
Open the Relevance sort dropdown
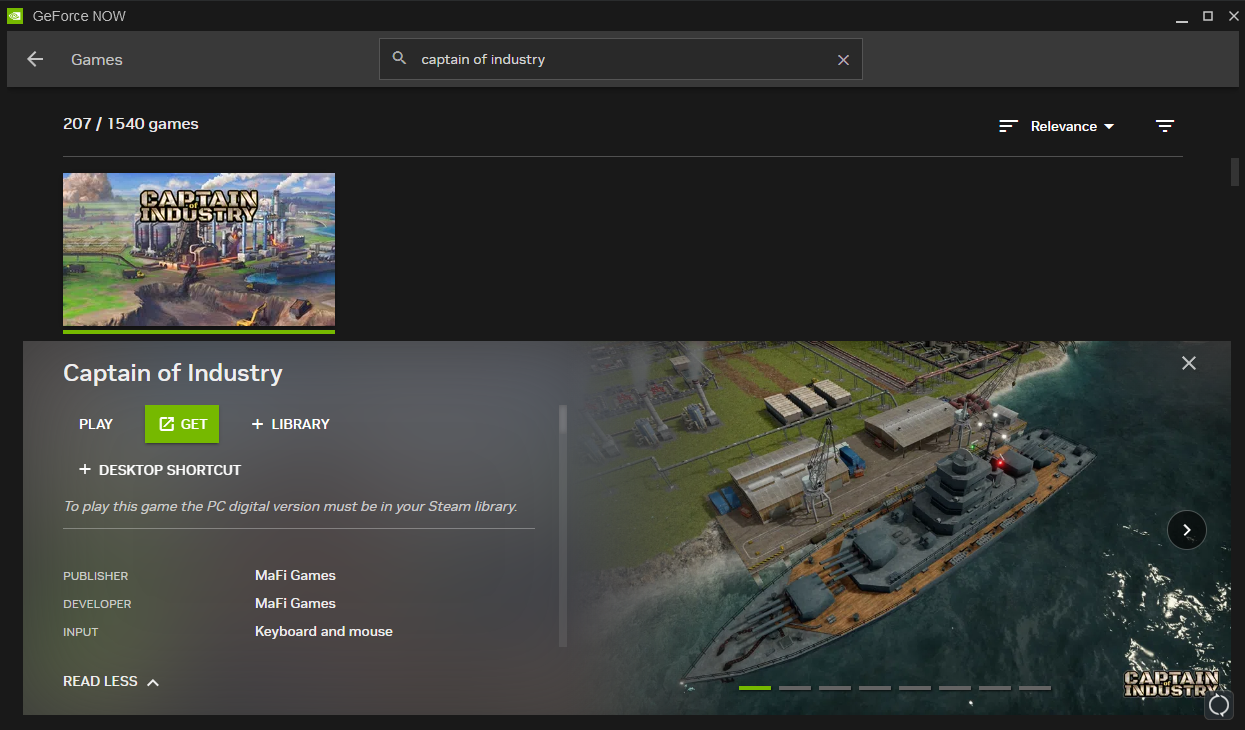(1072, 126)
